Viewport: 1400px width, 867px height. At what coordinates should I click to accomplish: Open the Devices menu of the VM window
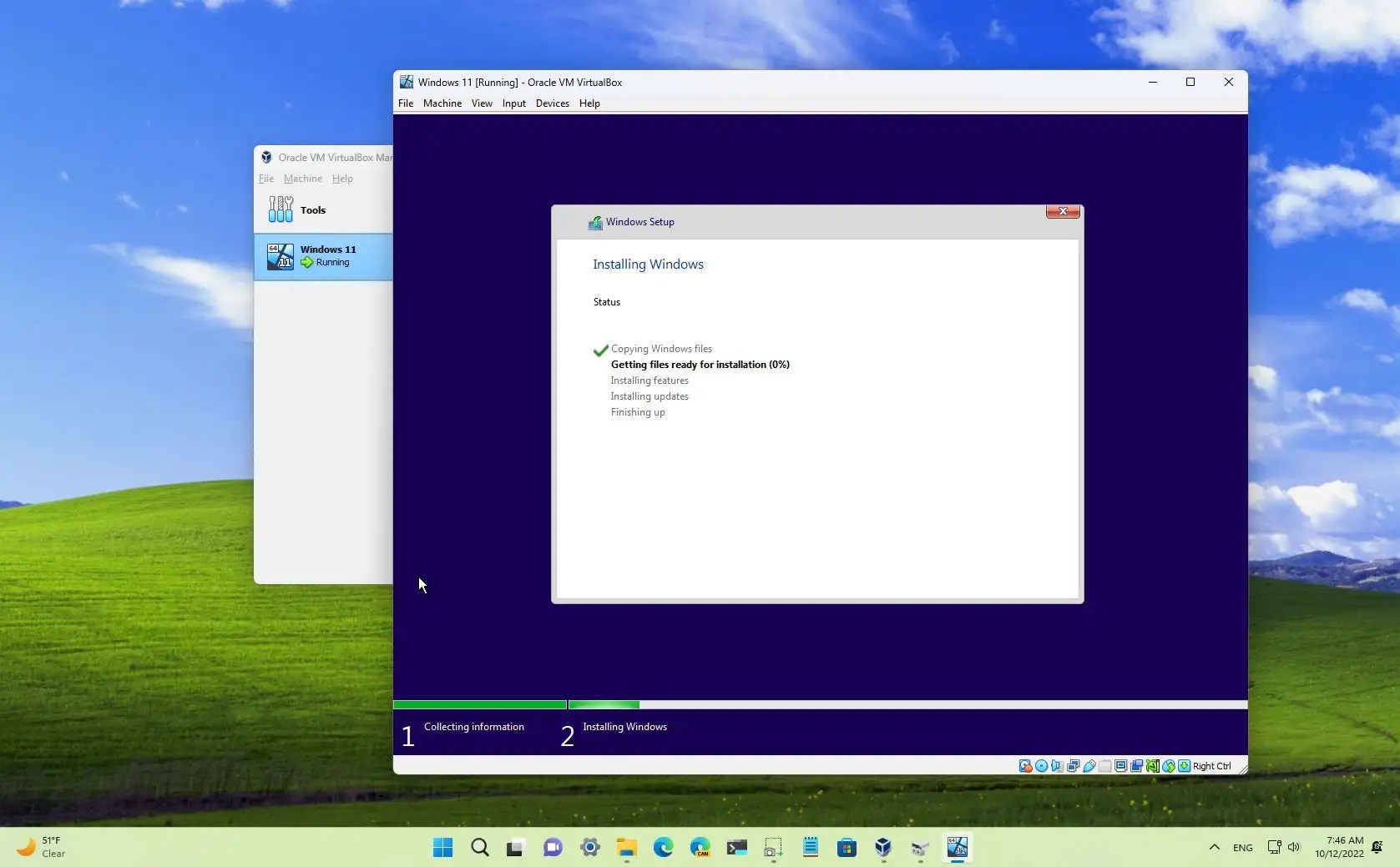coord(552,103)
